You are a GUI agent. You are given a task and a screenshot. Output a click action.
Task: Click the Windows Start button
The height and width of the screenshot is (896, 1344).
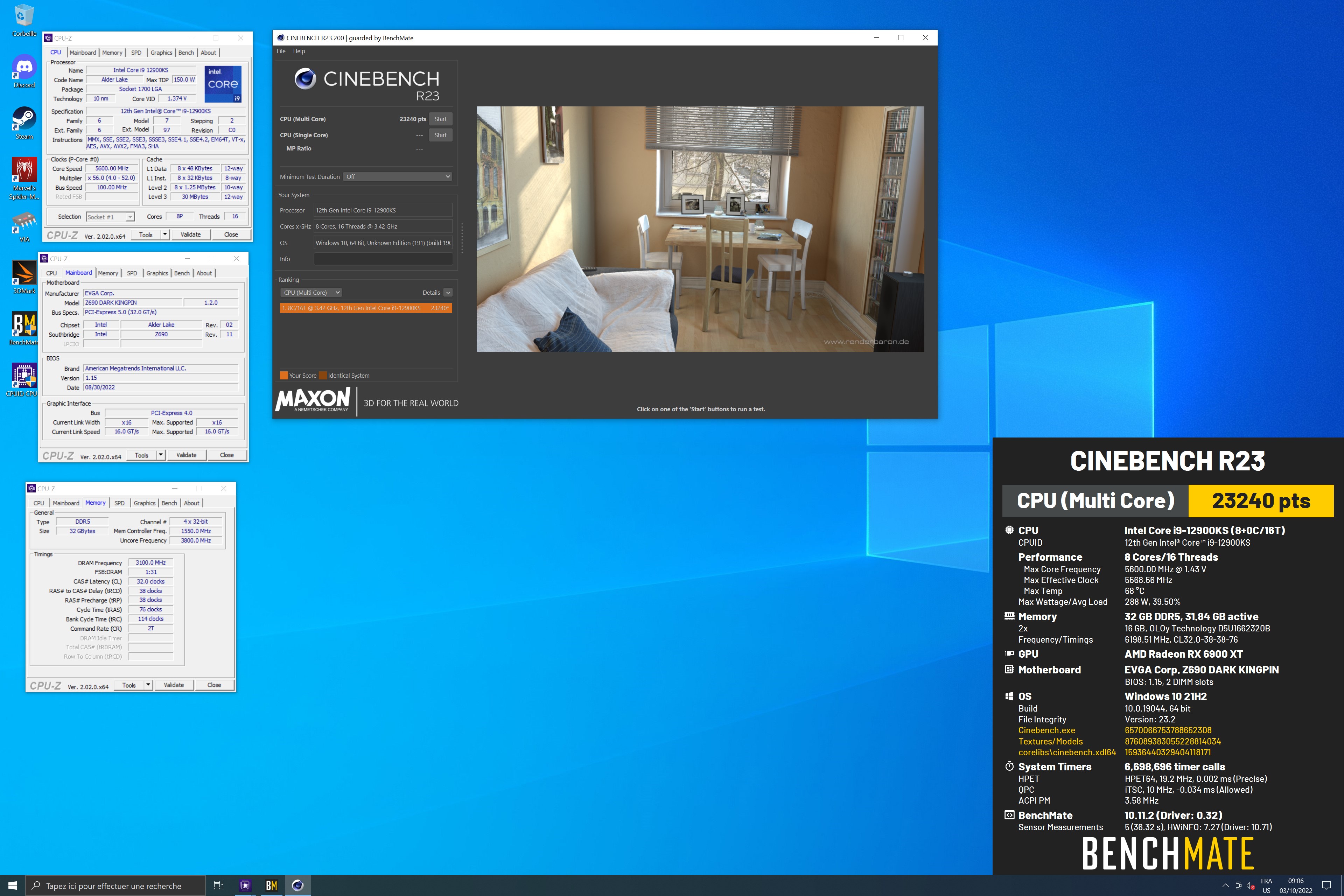coord(13,886)
